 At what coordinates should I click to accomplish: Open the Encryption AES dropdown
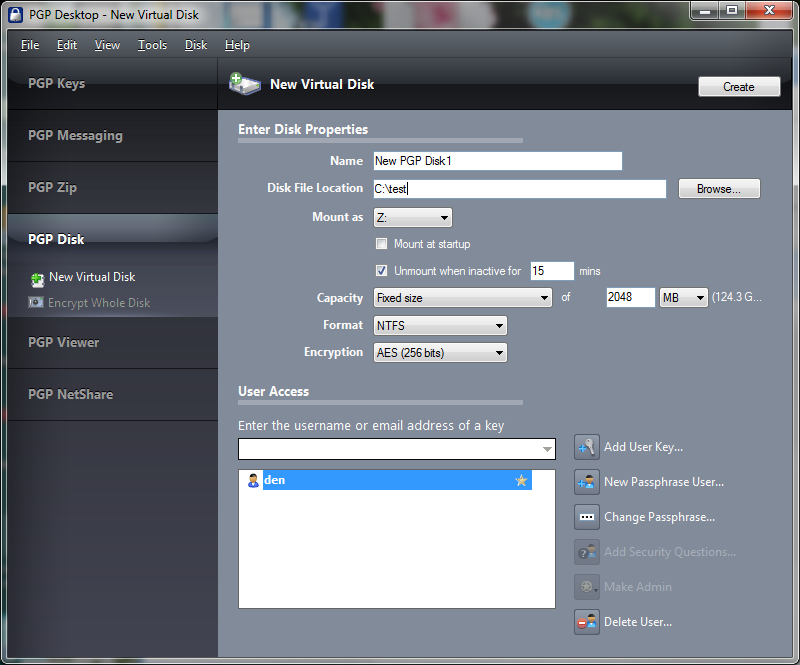click(440, 352)
